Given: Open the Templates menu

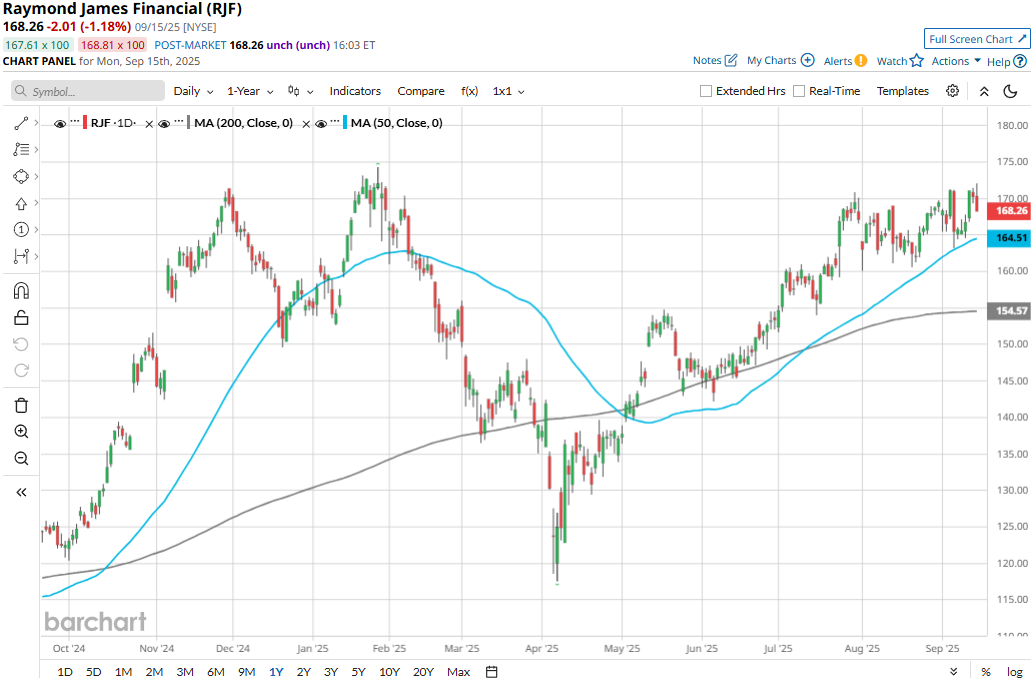Looking at the screenshot, I should pyautogui.click(x=902, y=91).
